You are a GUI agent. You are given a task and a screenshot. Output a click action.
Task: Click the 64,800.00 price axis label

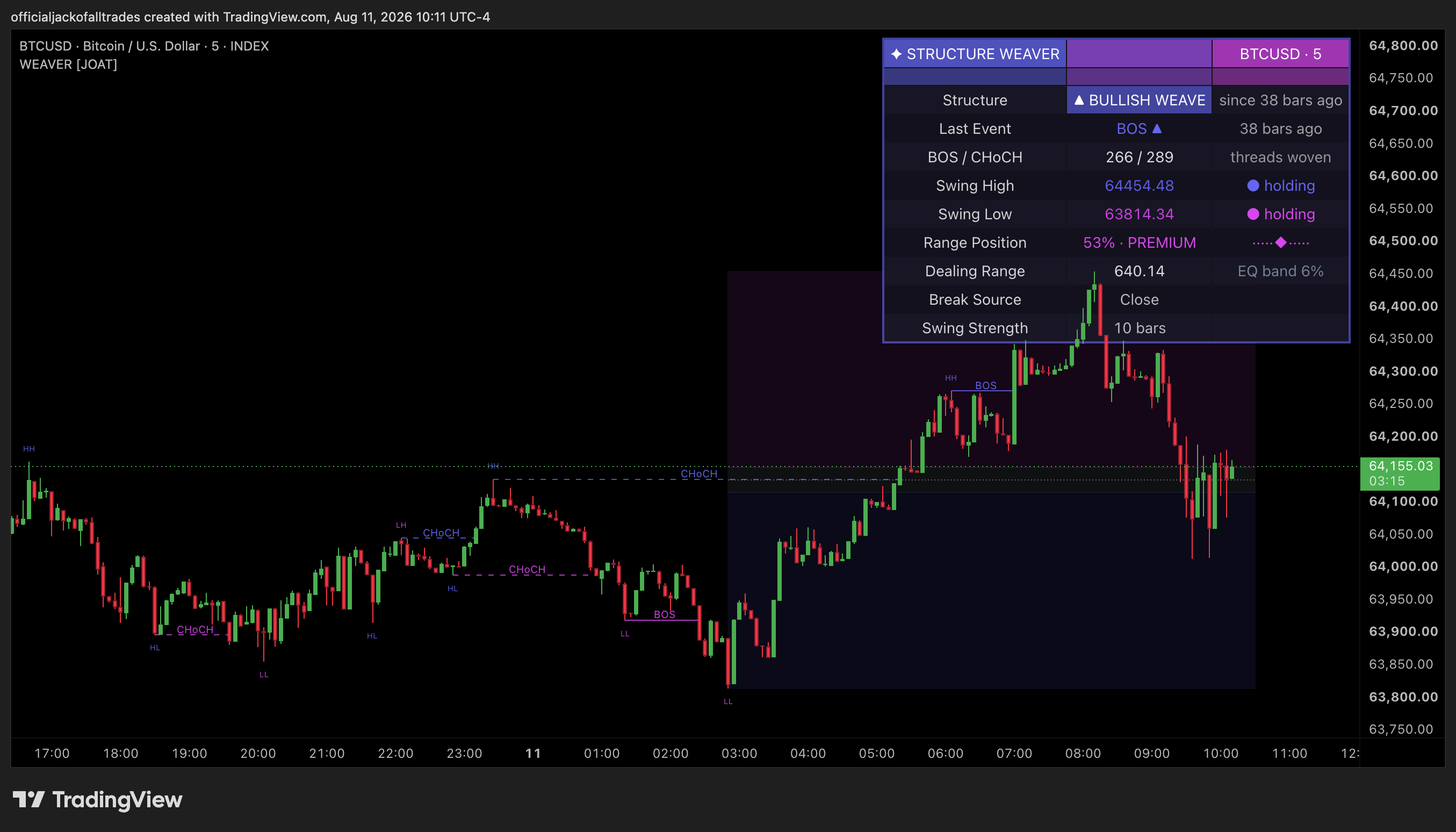click(1403, 46)
